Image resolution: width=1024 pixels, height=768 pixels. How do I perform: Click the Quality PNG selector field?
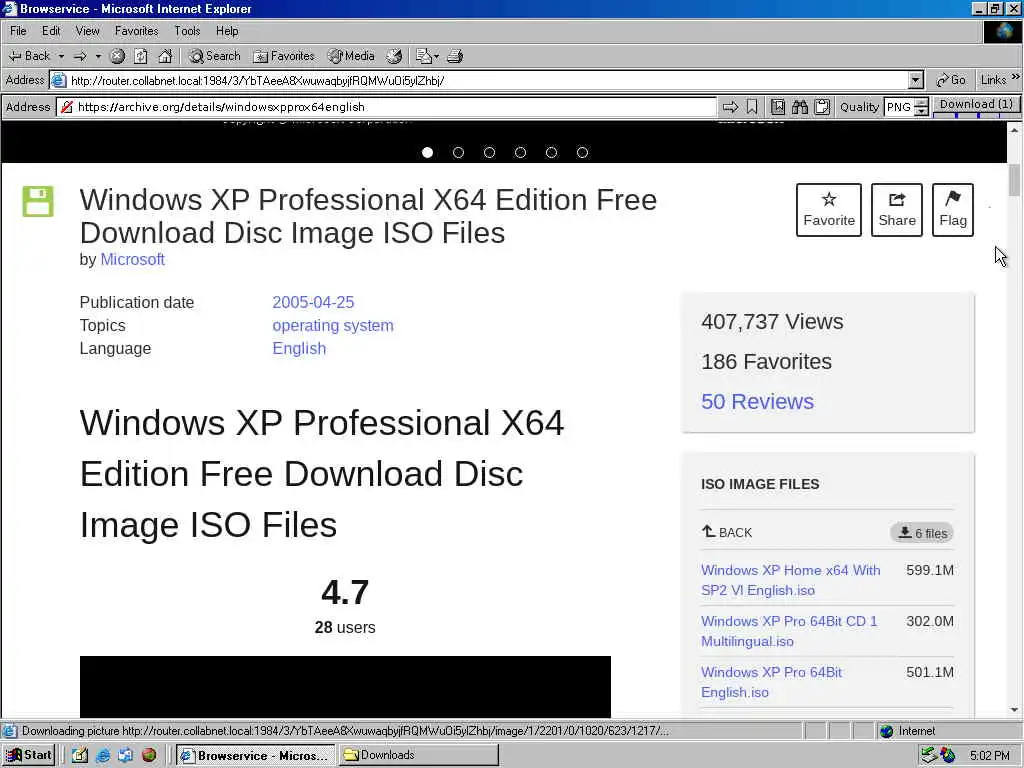(x=899, y=107)
